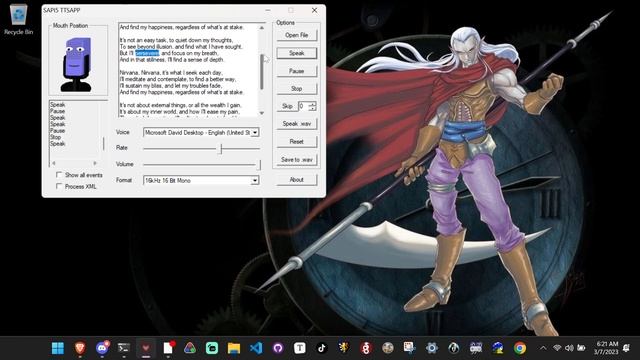Open the Terminal taskbar icon
Screen dimensions: 640x360
pyautogui.click(x=124, y=348)
